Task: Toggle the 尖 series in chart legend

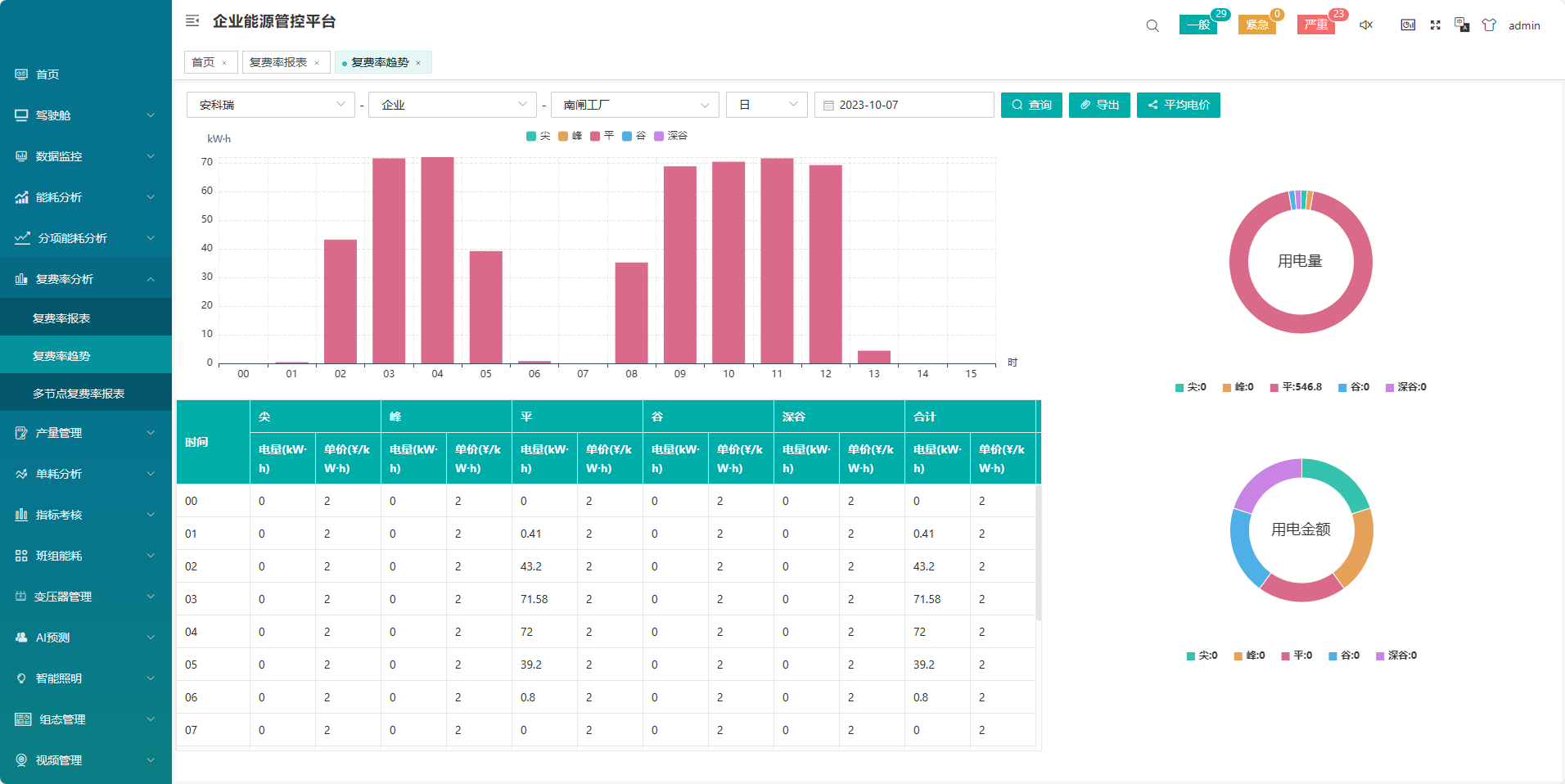Action: coord(538,136)
